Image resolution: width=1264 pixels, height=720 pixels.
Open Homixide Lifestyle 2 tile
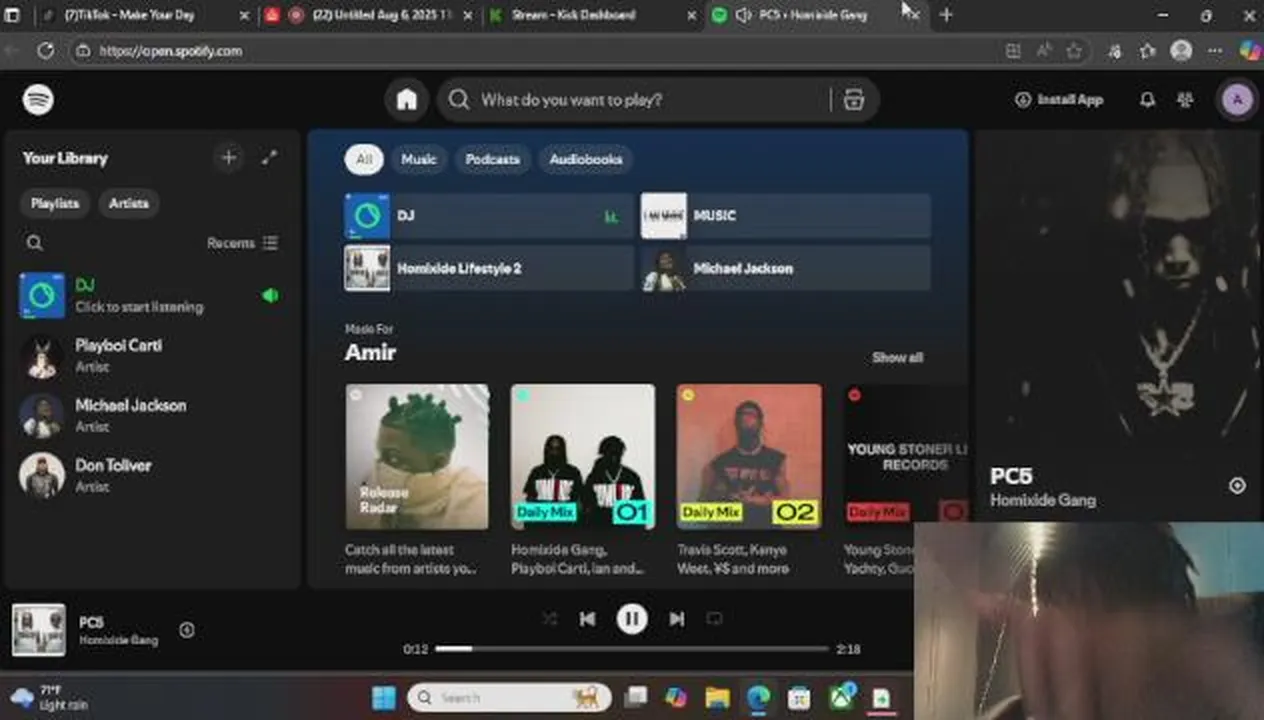point(489,268)
